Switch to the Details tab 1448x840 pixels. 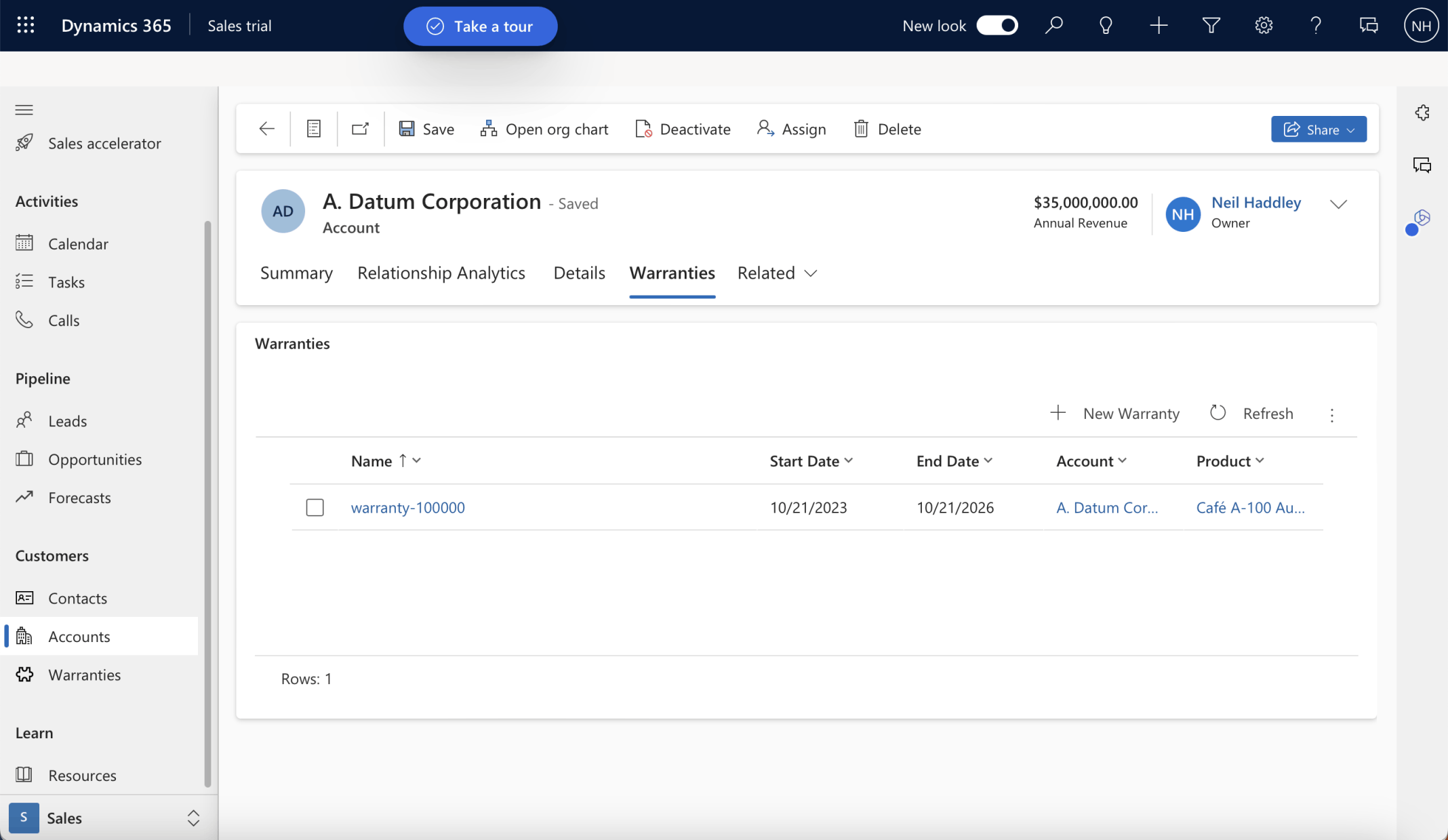click(579, 273)
